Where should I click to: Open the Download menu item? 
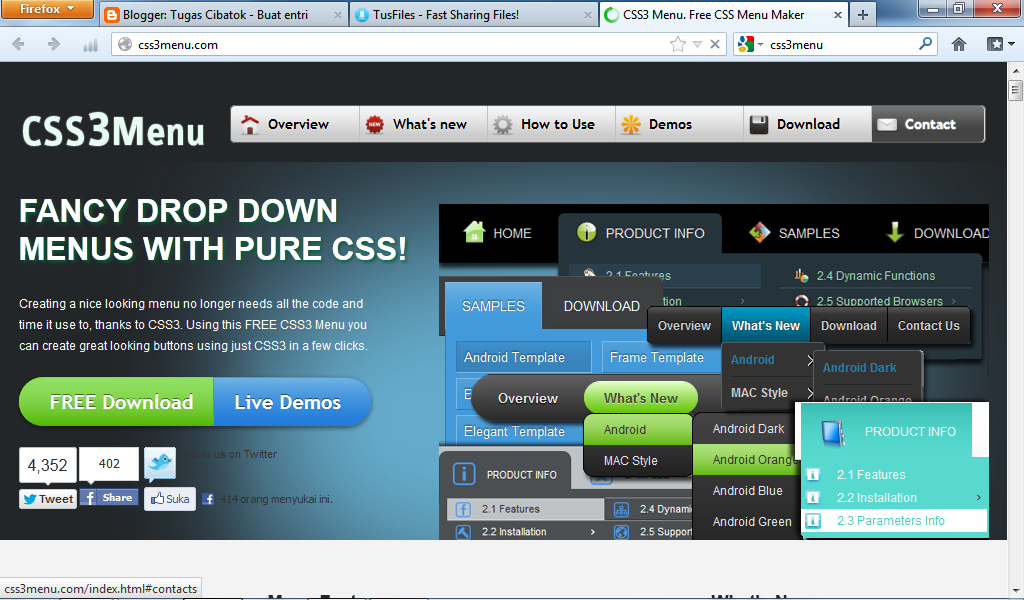807,124
